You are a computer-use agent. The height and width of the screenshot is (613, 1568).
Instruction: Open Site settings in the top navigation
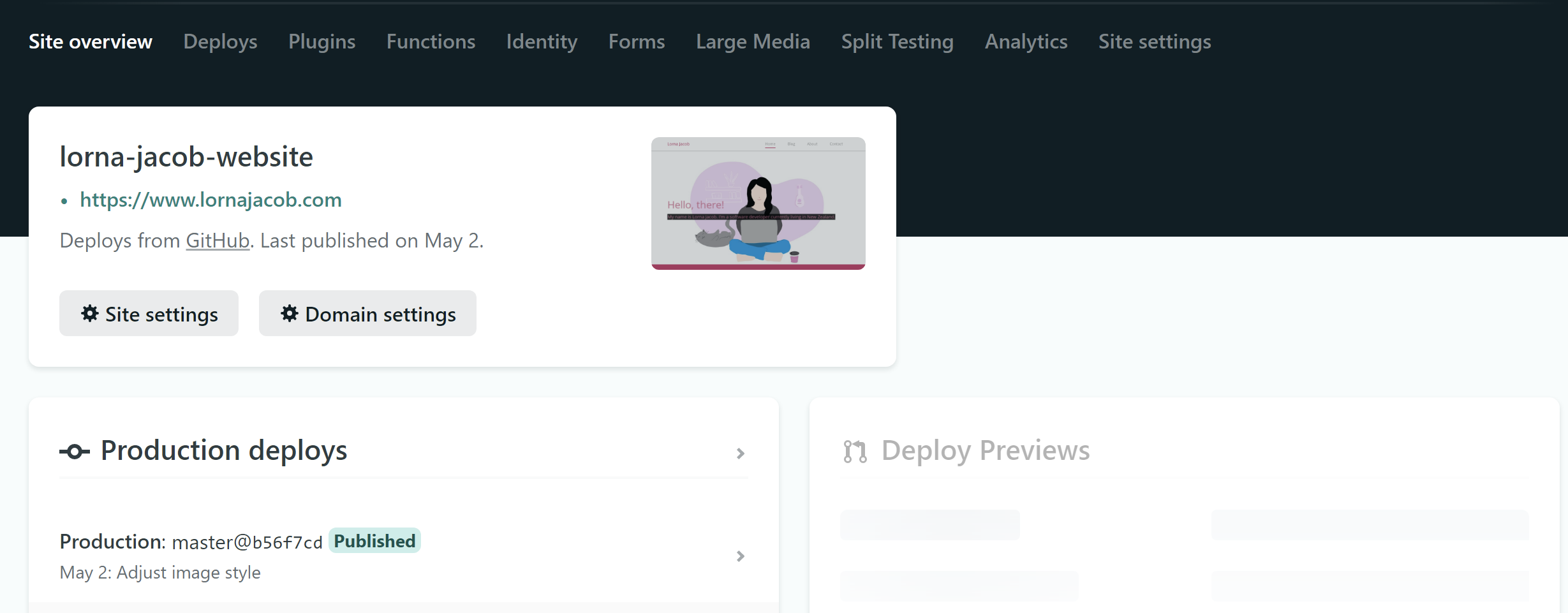pos(1155,41)
